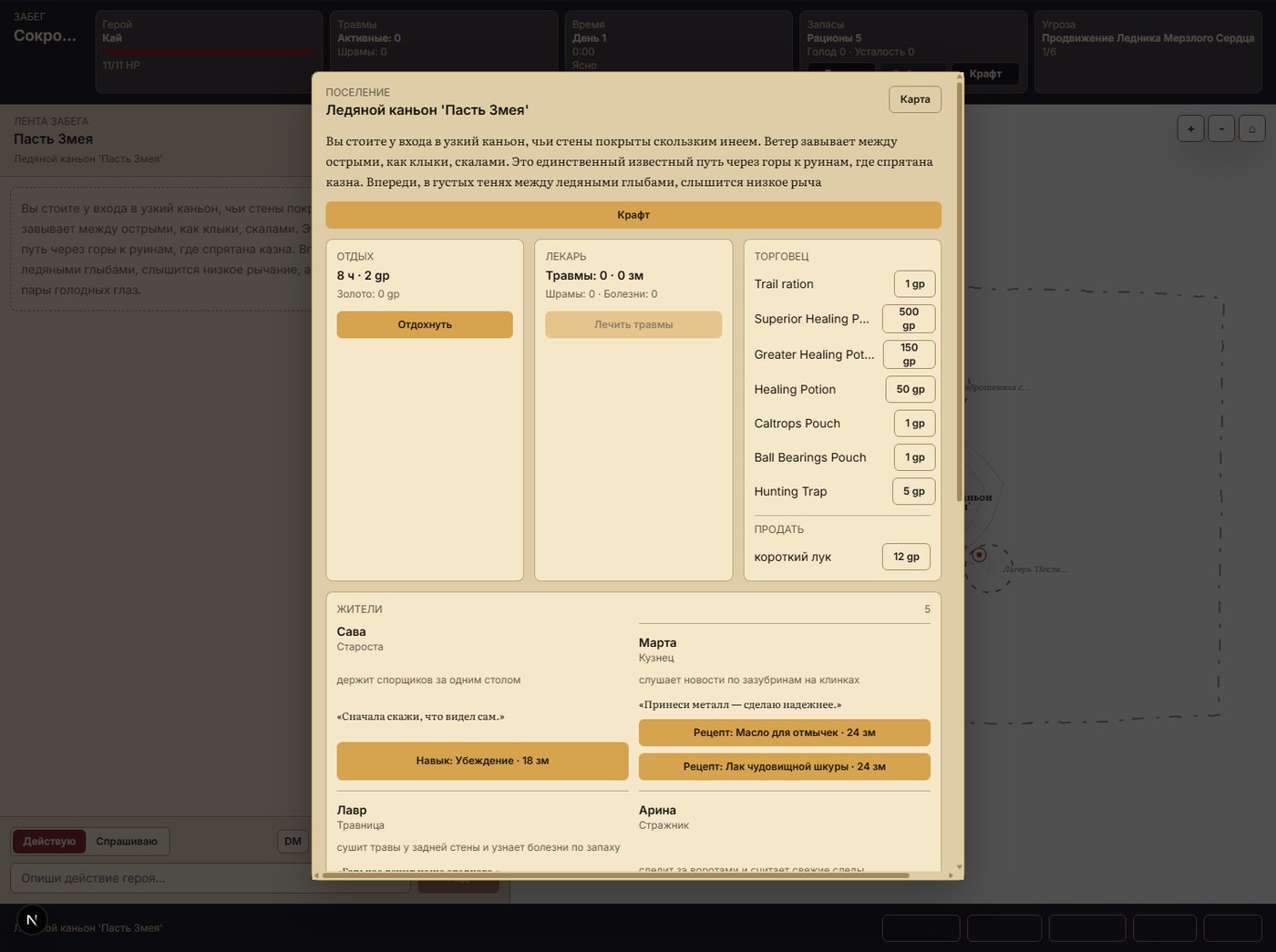The image size is (1276, 952).
Task: Buy recipe Масло для отмычек from Марта
Action: click(785, 732)
